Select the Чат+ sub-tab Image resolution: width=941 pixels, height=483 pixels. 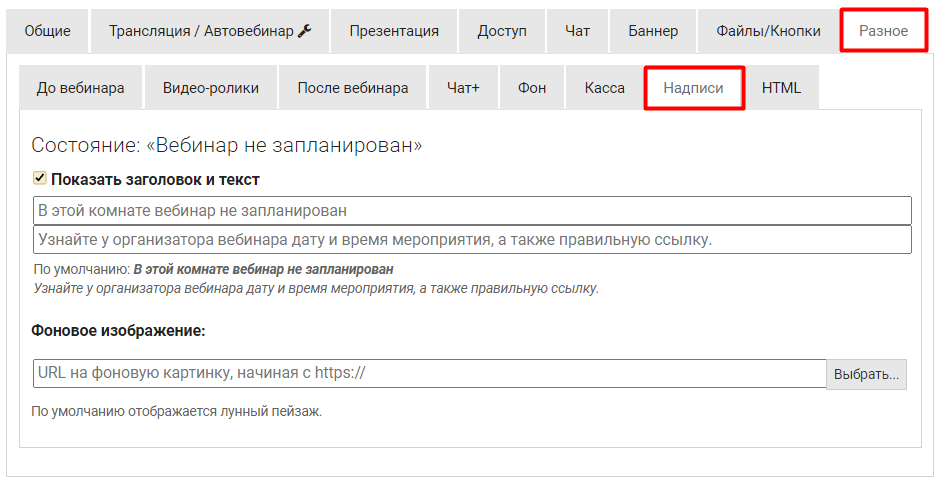point(463,88)
